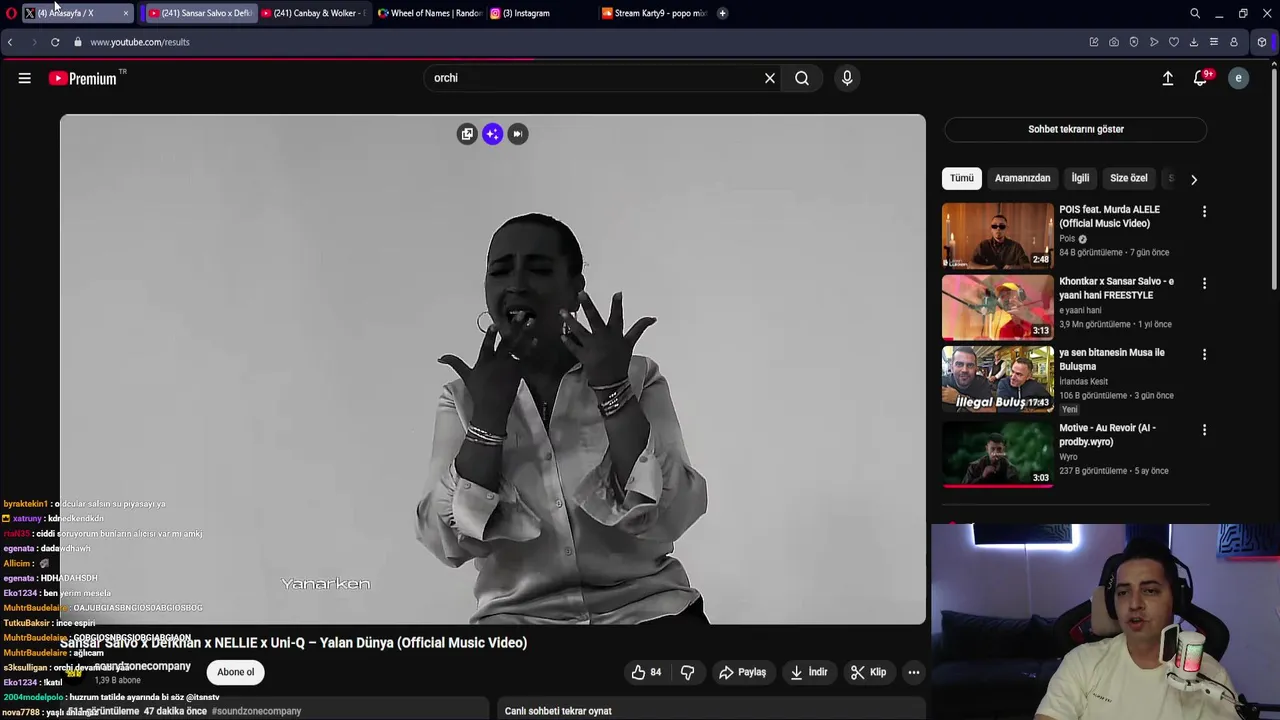Open POIS feat. Murda ALELE thumbnail
Viewport: 1280px width, 720px height.
coord(997,235)
